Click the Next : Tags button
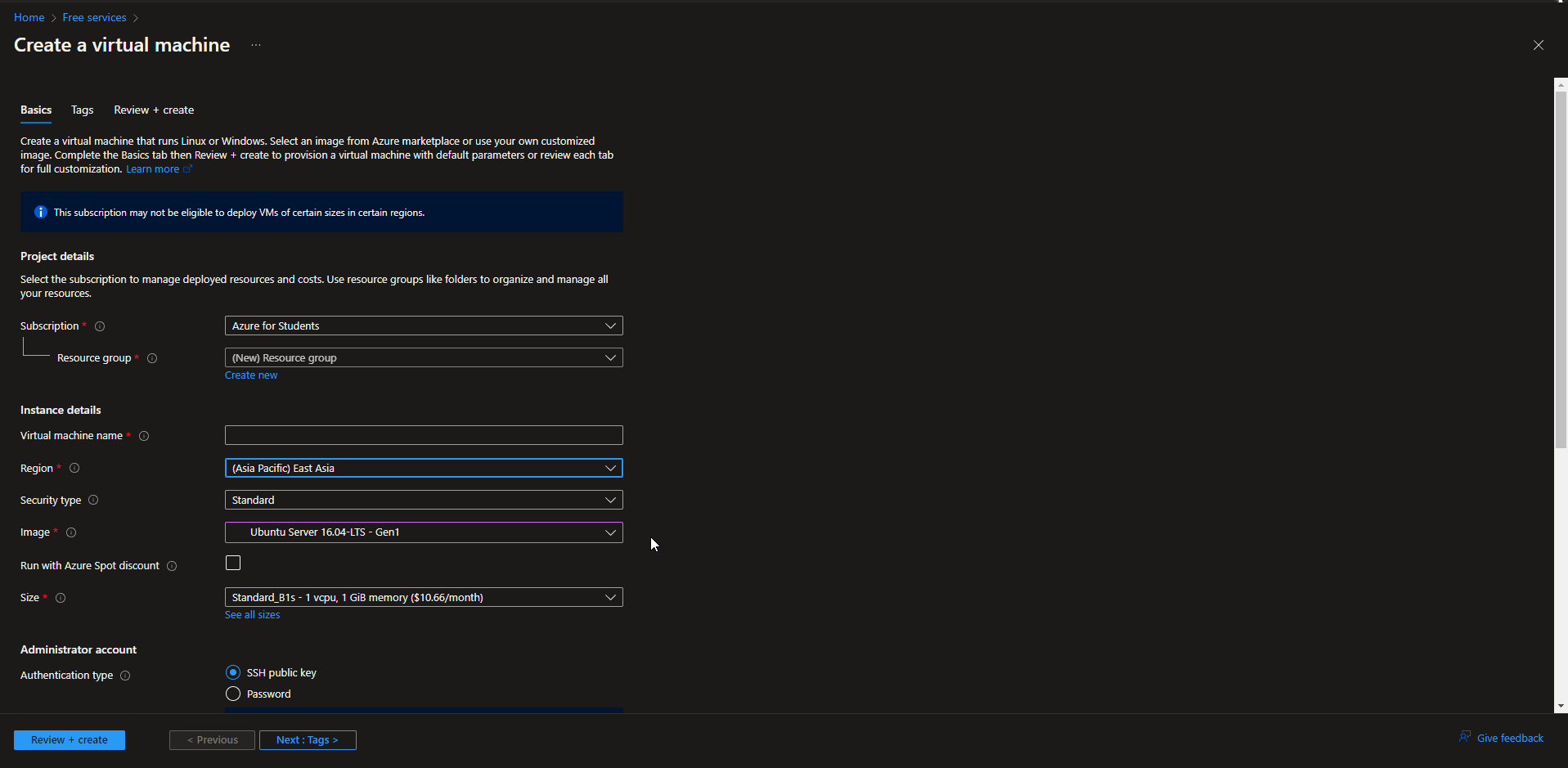Screen dimensions: 1568x768 point(308,739)
